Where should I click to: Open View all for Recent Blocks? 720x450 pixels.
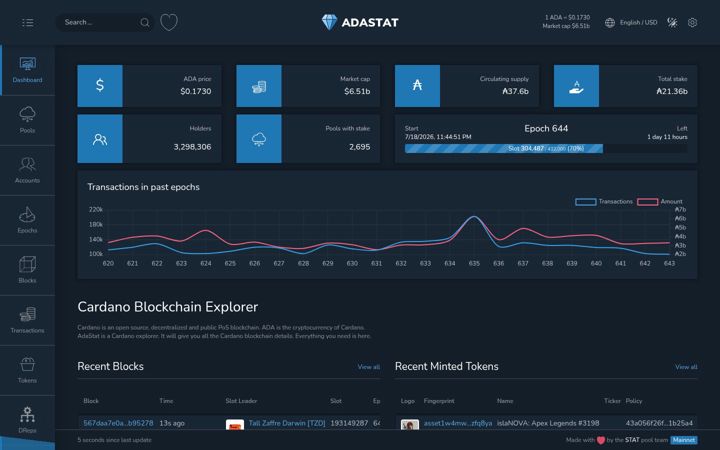click(x=369, y=367)
